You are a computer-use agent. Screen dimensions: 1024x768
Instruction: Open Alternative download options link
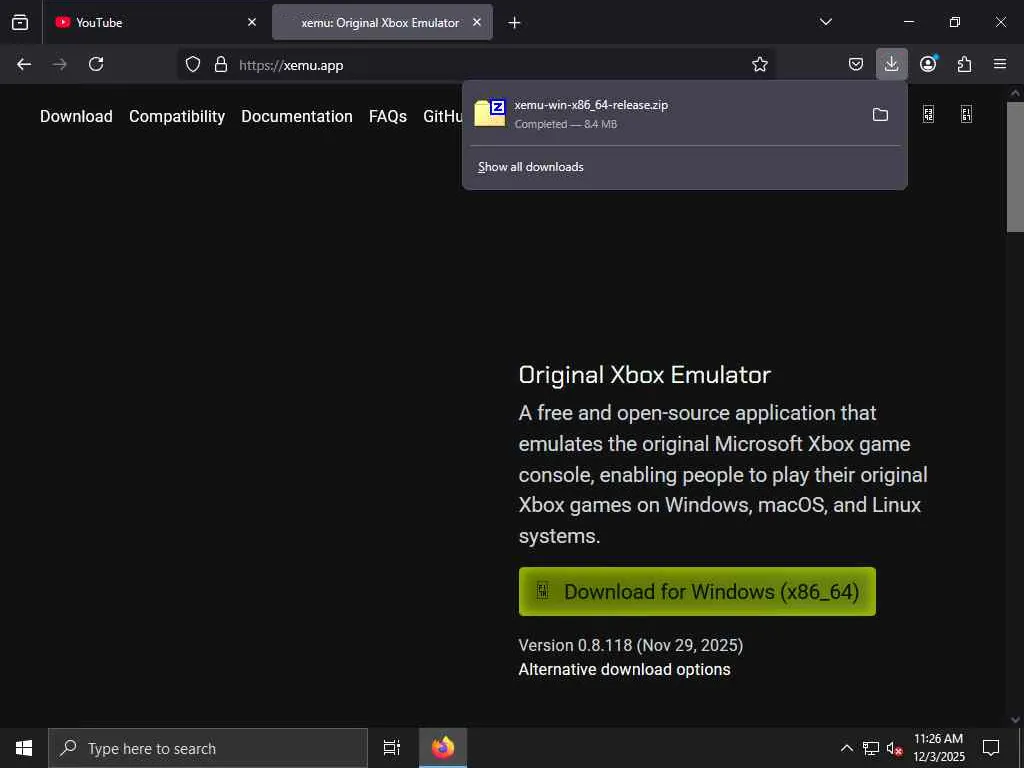point(624,669)
